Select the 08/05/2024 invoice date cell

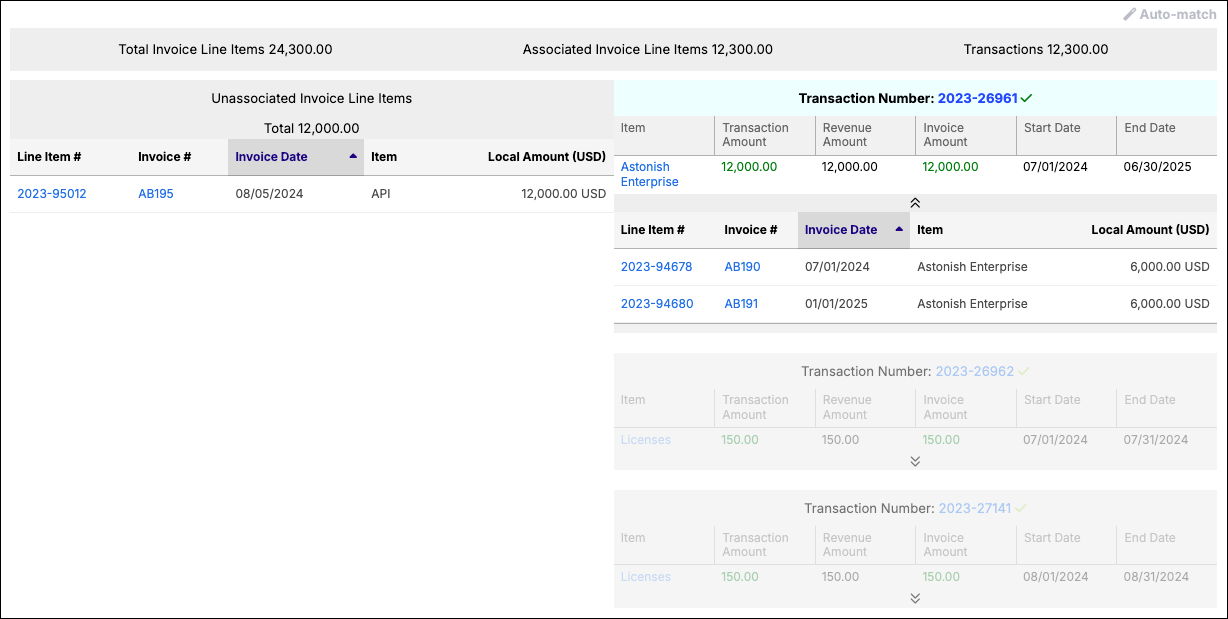click(x=269, y=194)
